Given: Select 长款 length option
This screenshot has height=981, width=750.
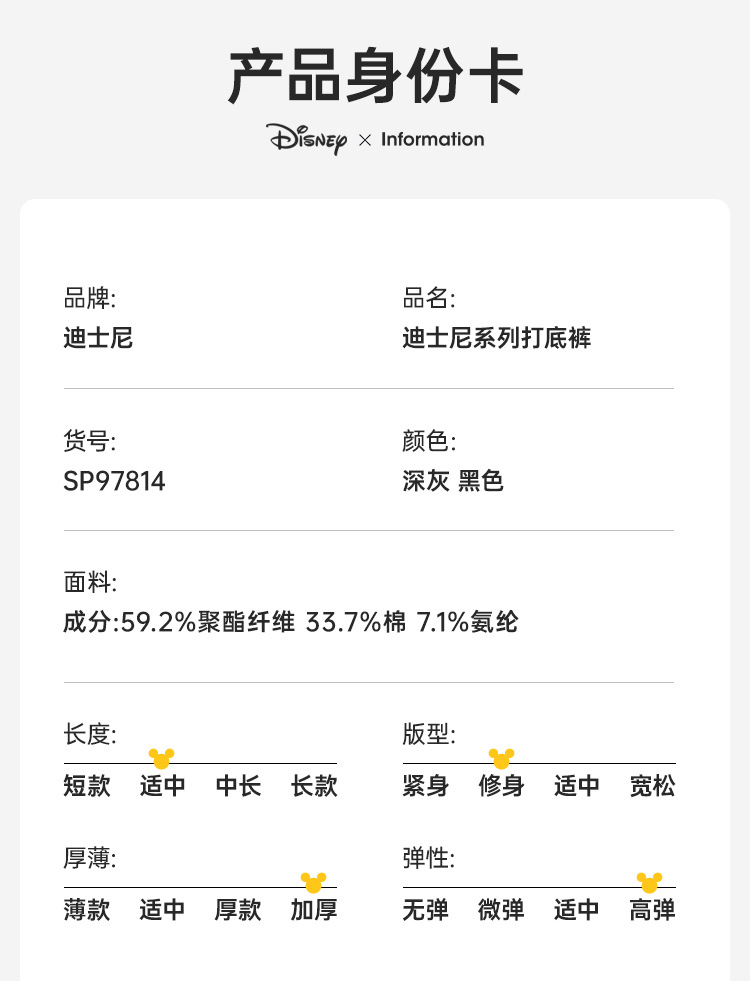Looking at the screenshot, I should coord(314,786).
